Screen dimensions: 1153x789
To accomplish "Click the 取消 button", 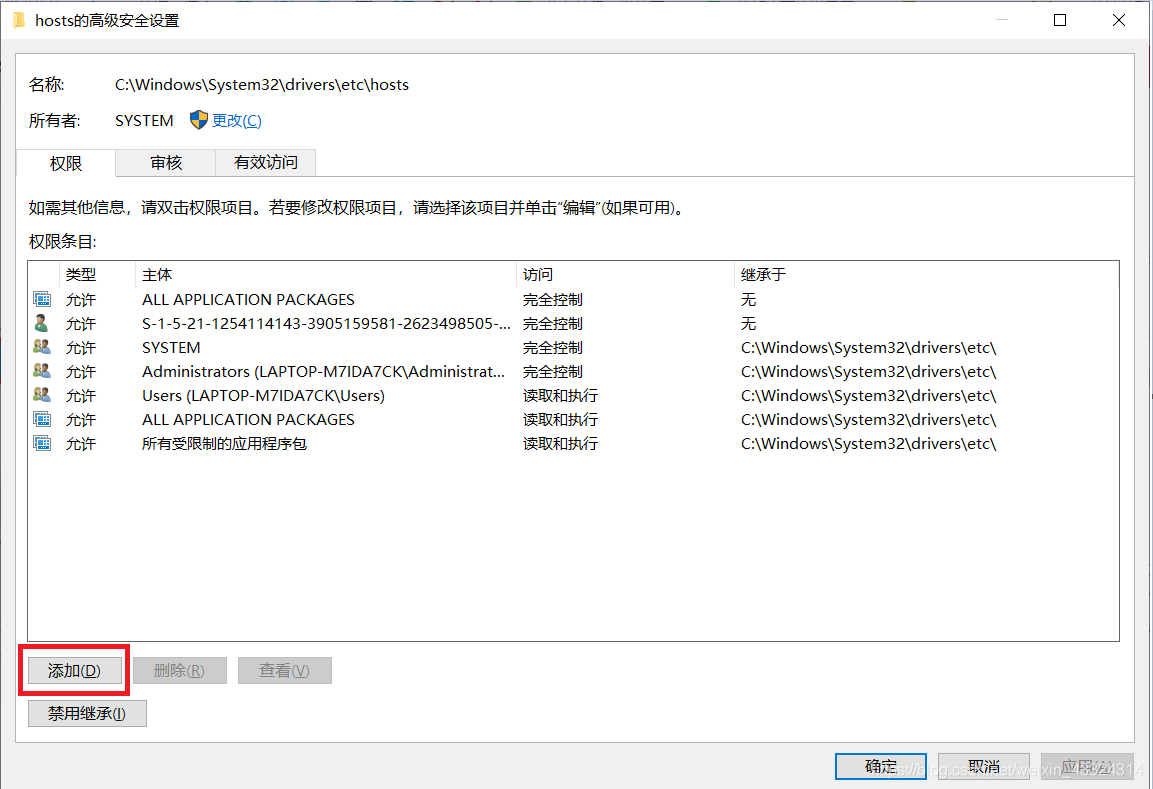I will [983, 766].
